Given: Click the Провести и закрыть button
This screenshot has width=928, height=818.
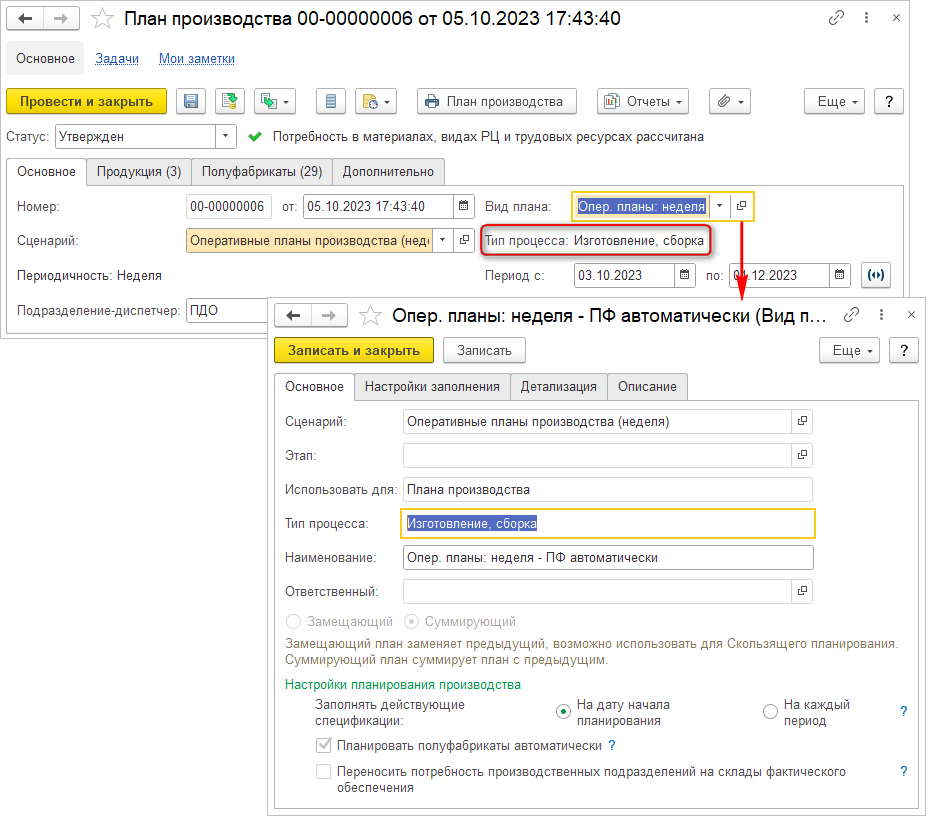Looking at the screenshot, I should pyautogui.click(x=86, y=101).
